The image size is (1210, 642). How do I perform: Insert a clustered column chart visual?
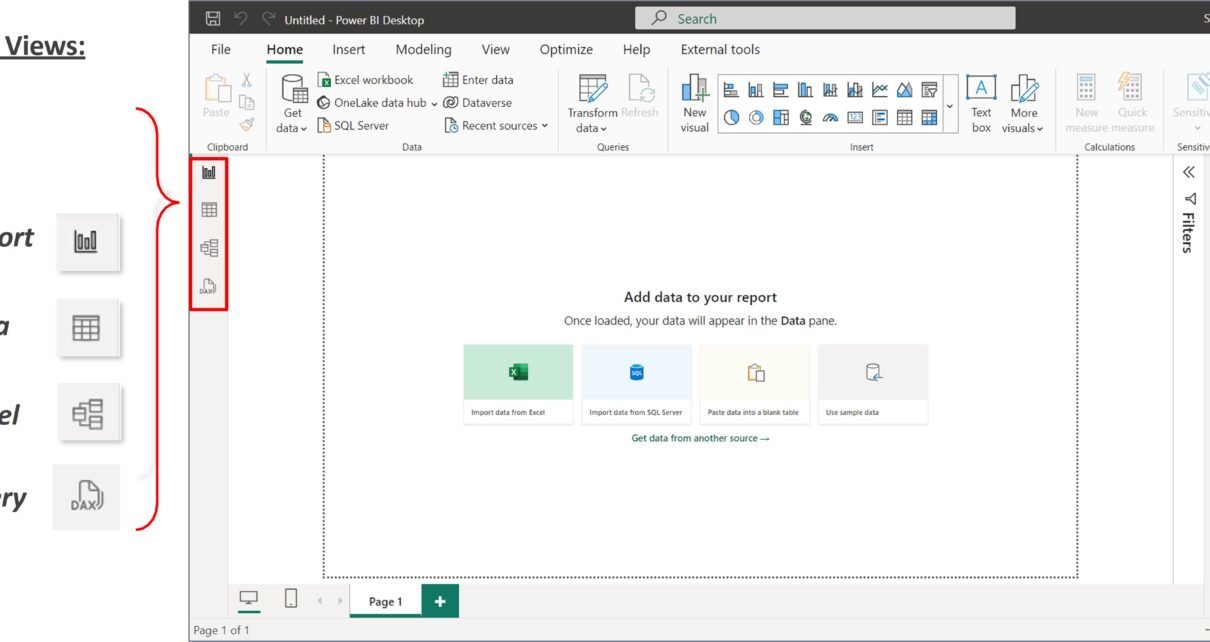coord(805,90)
